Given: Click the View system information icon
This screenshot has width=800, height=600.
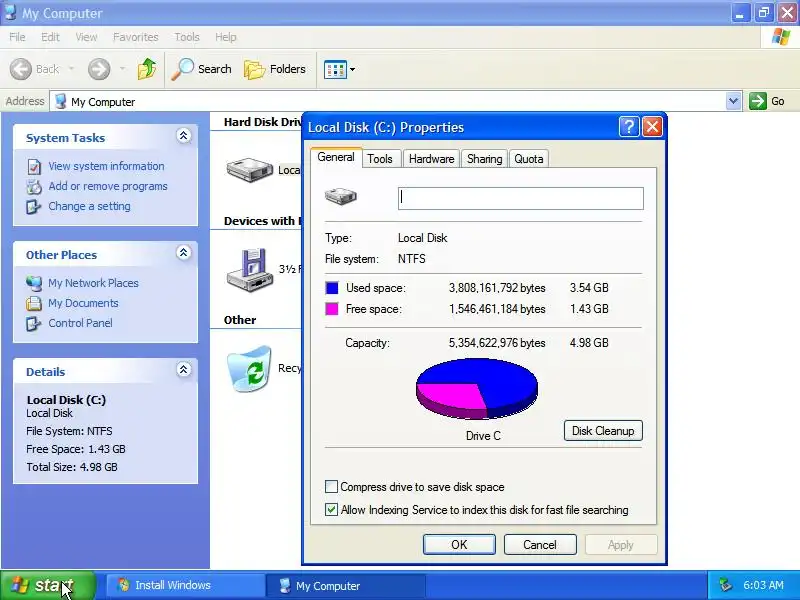Looking at the screenshot, I should pos(34,166).
